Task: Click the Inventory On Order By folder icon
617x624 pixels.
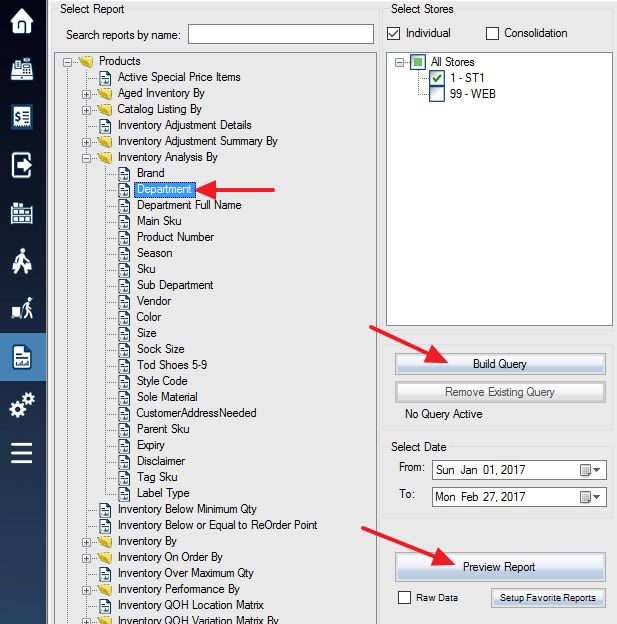Action: click(x=105, y=558)
